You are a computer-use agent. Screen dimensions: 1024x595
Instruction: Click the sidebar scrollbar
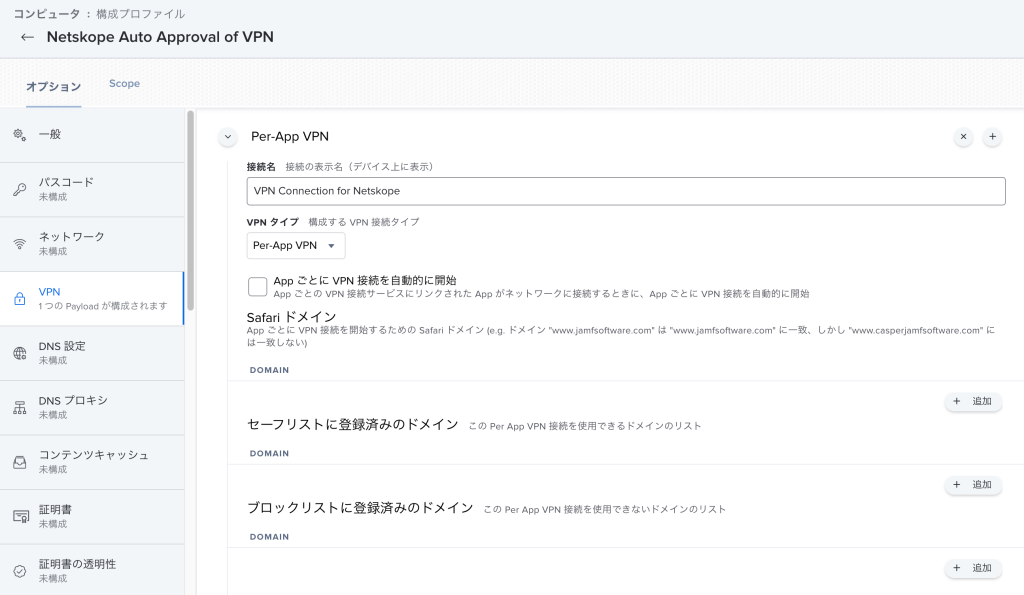pos(191,210)
